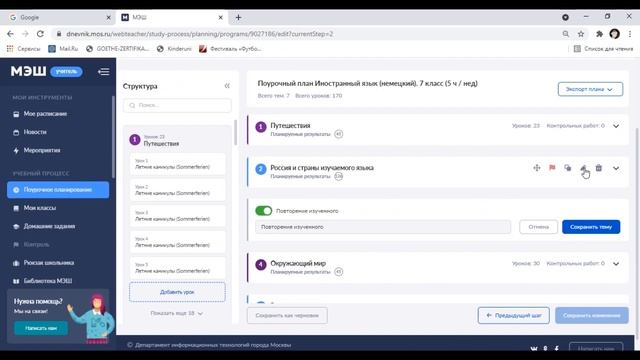Click the planned results count badge under Путешествия

click(x=338, y=134)
